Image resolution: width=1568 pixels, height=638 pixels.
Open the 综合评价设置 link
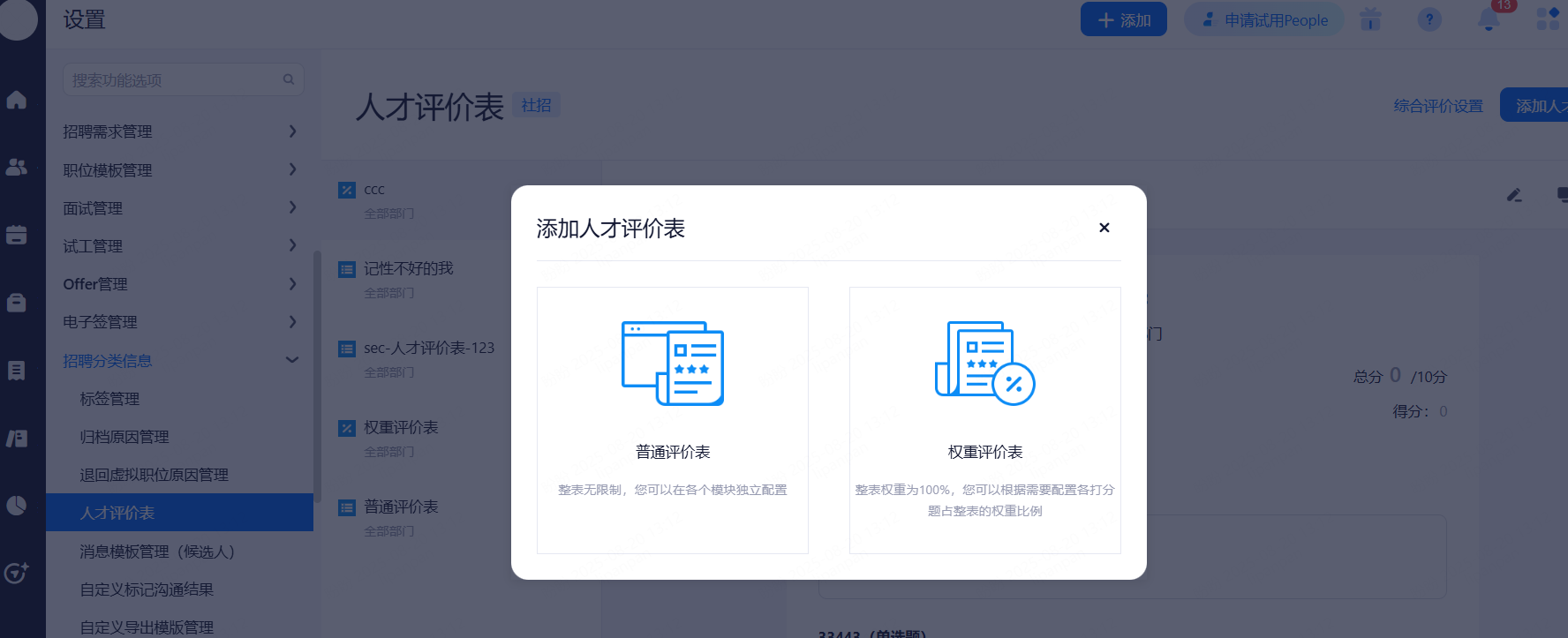[1438, 106]
